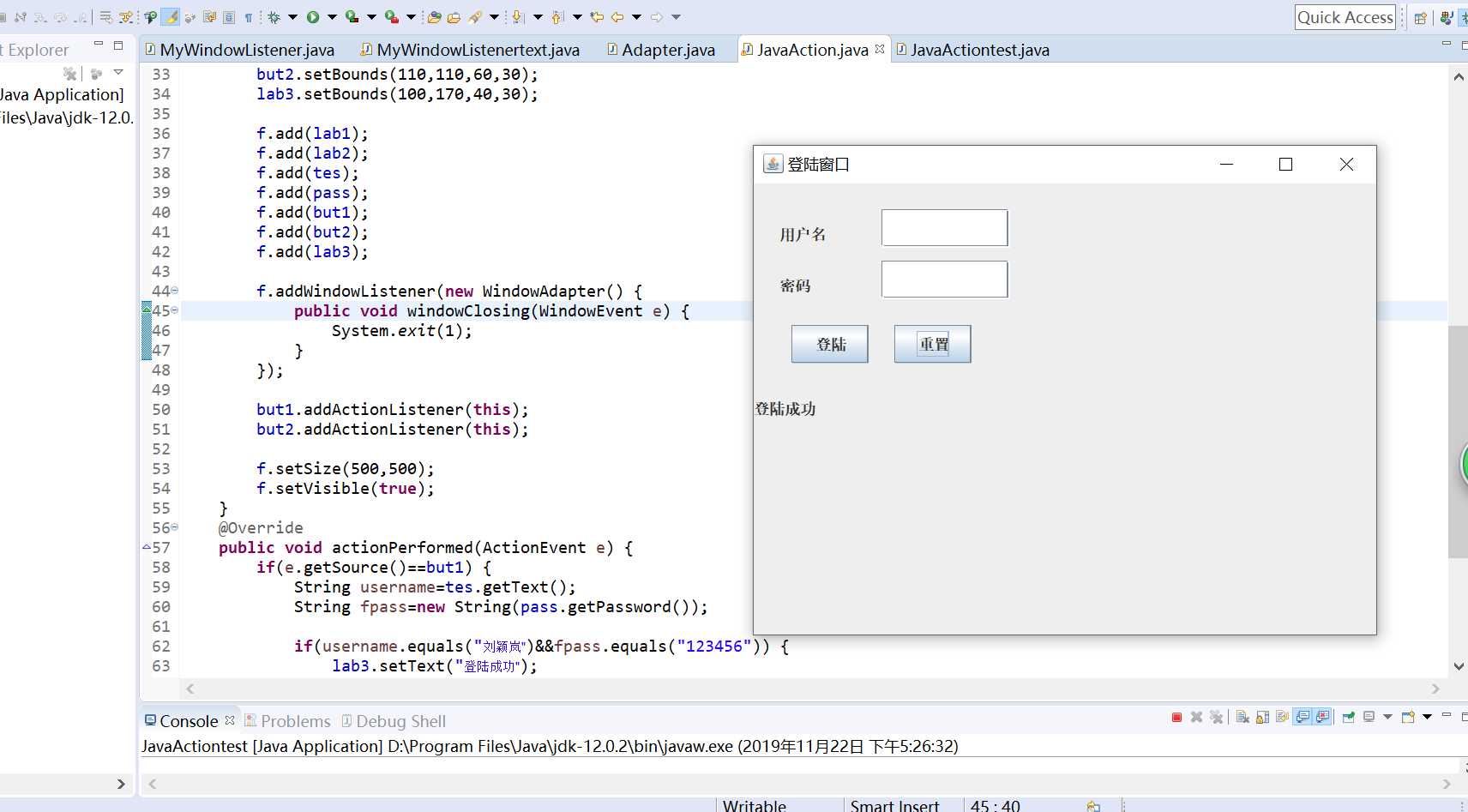This screenshot has height=812, width=1468.
Task: Open the Problems view tab
Action: (287, 721)
